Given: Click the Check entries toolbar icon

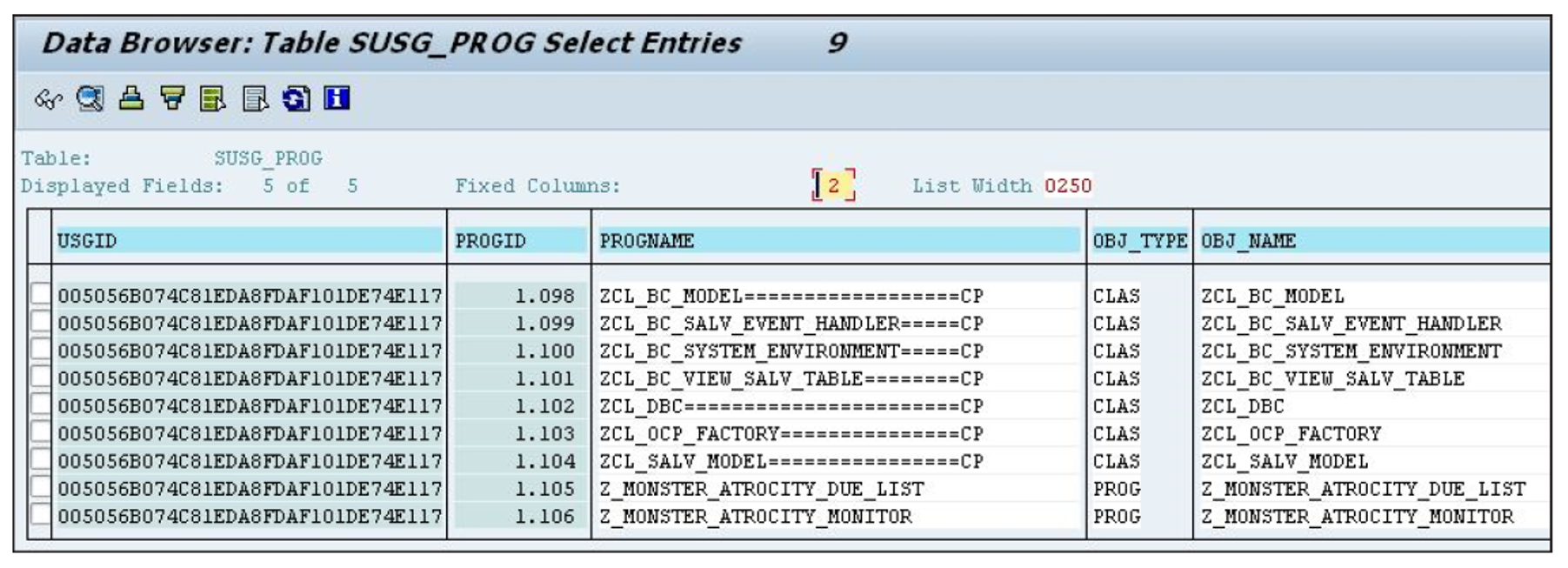Looking at the screenshot, I should coord(89,100).
